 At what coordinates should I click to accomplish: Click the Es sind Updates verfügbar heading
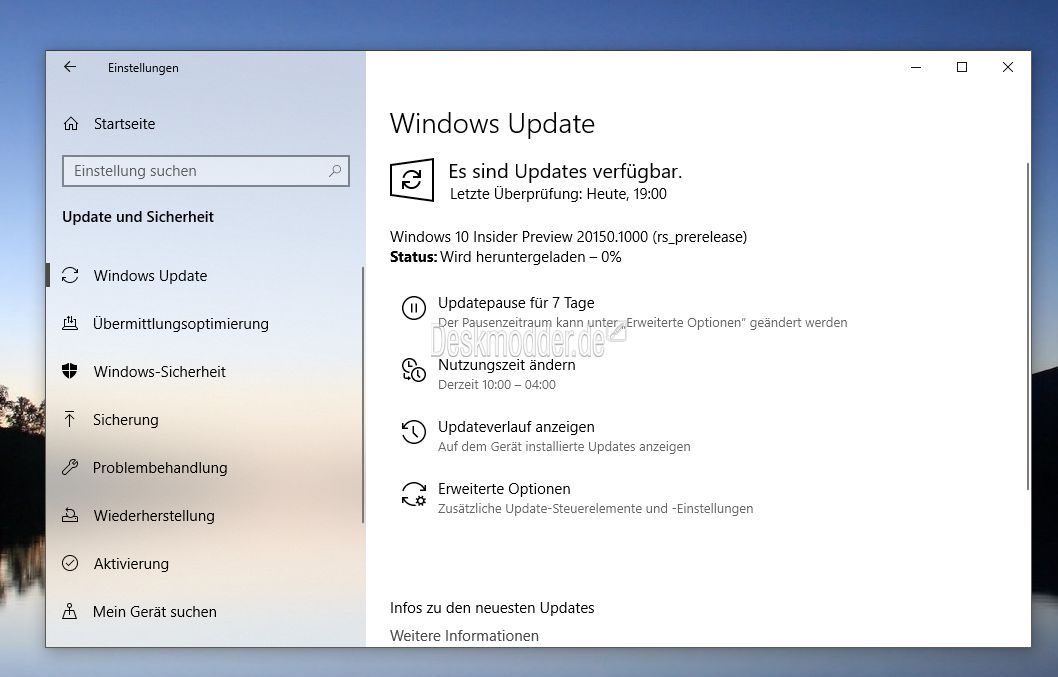565,171
